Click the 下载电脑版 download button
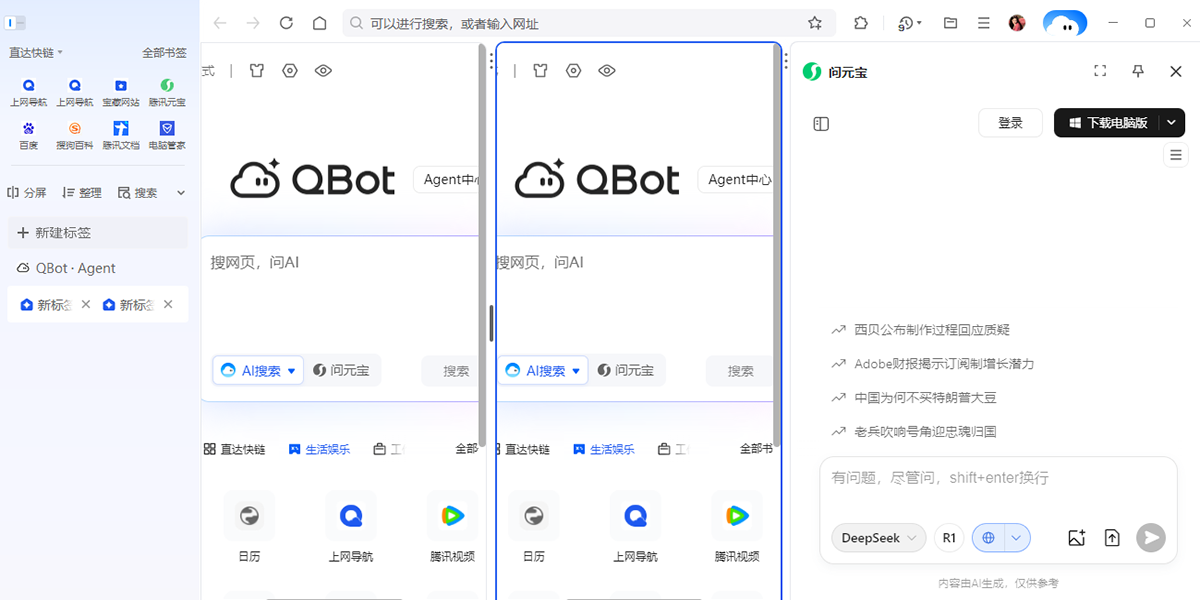This screenshot has height=600, width=1200. click(x=1107, y=123)
